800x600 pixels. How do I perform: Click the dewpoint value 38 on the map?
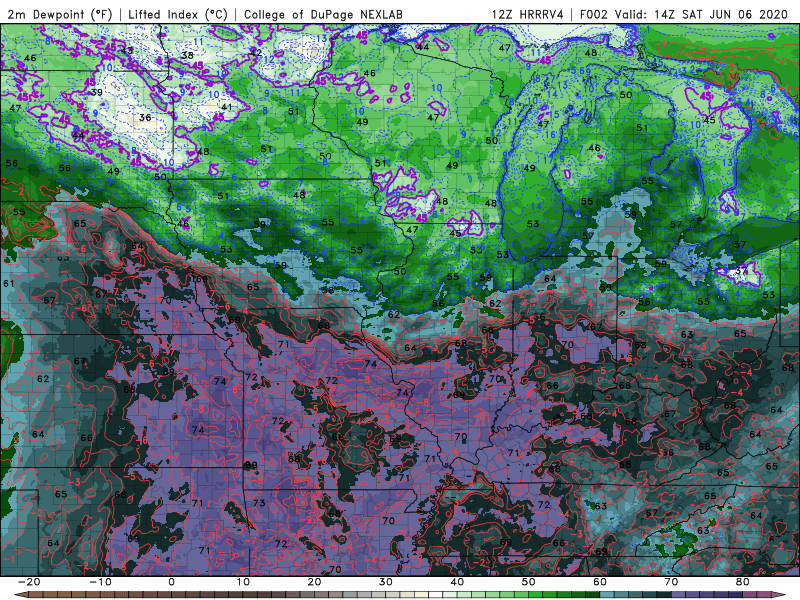click(x=187, y=55)
